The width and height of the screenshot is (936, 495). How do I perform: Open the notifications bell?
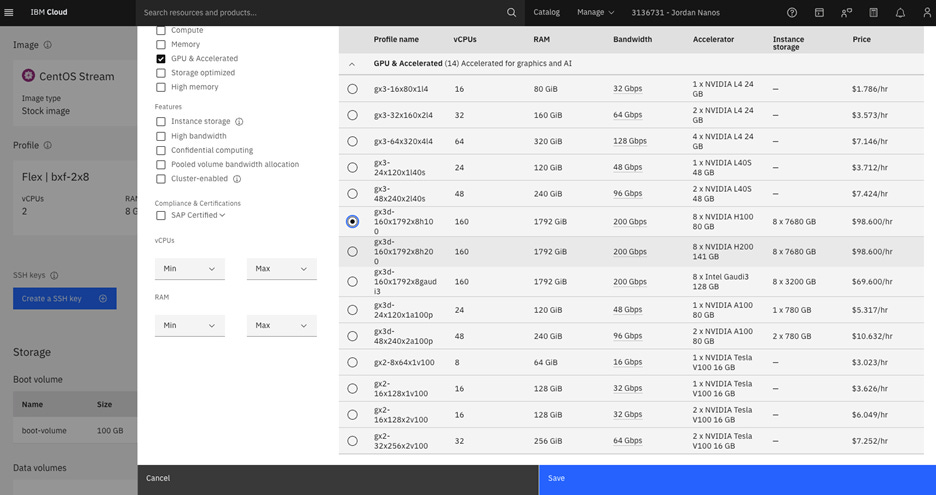900,13
